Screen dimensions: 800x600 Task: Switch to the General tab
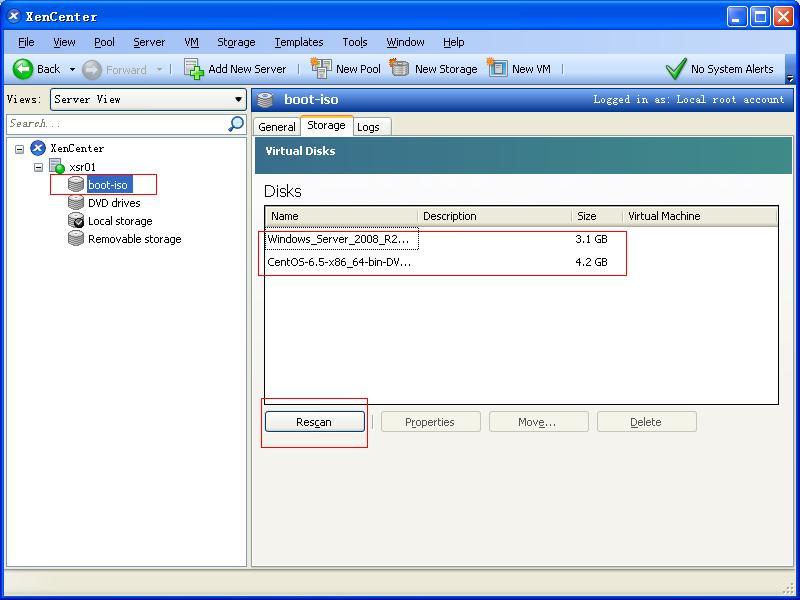click(x=277, y=127)
